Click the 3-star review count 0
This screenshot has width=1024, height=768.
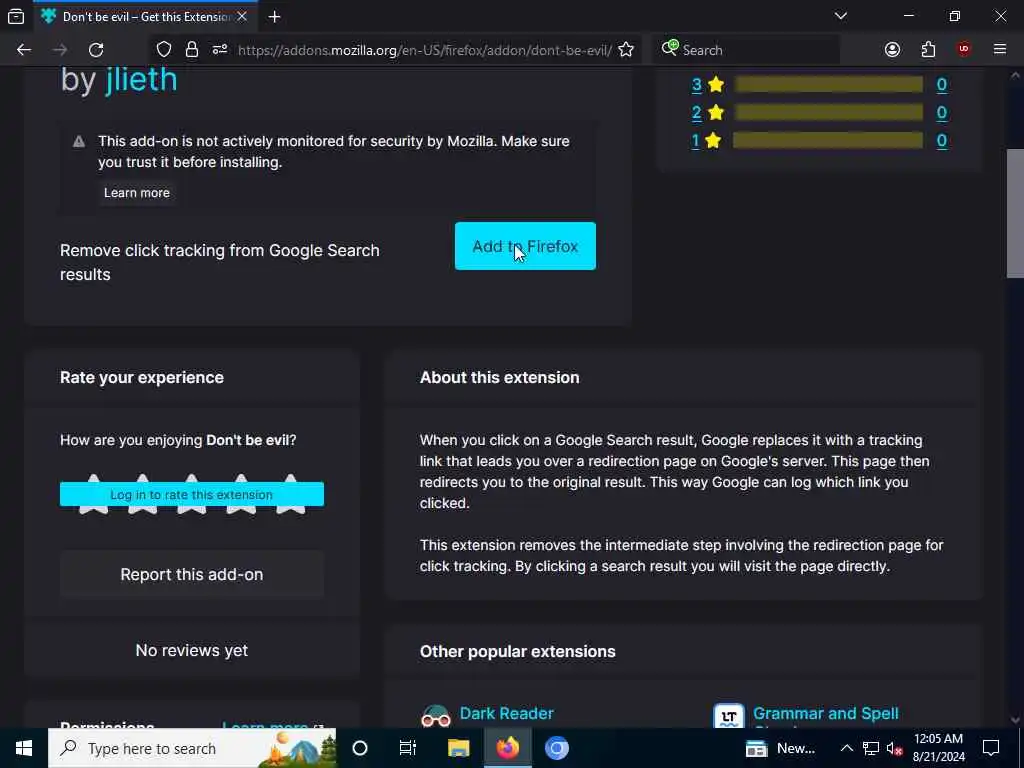[942, 84]
